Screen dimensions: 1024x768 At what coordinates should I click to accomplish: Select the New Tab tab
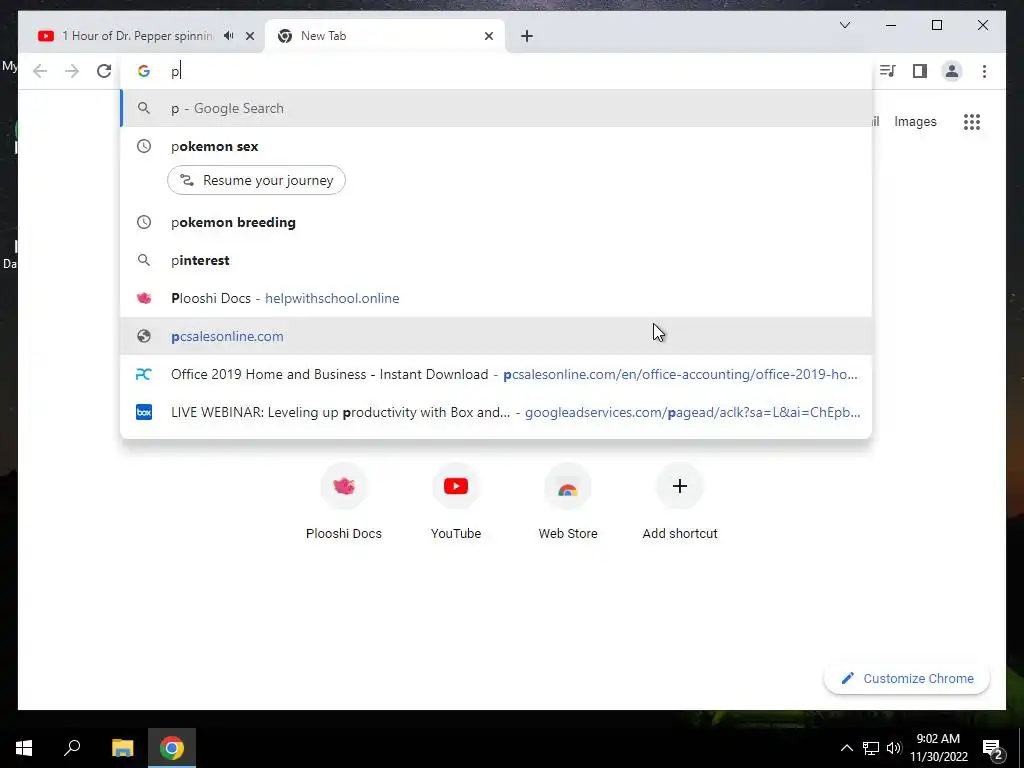(x=385, y=36)
